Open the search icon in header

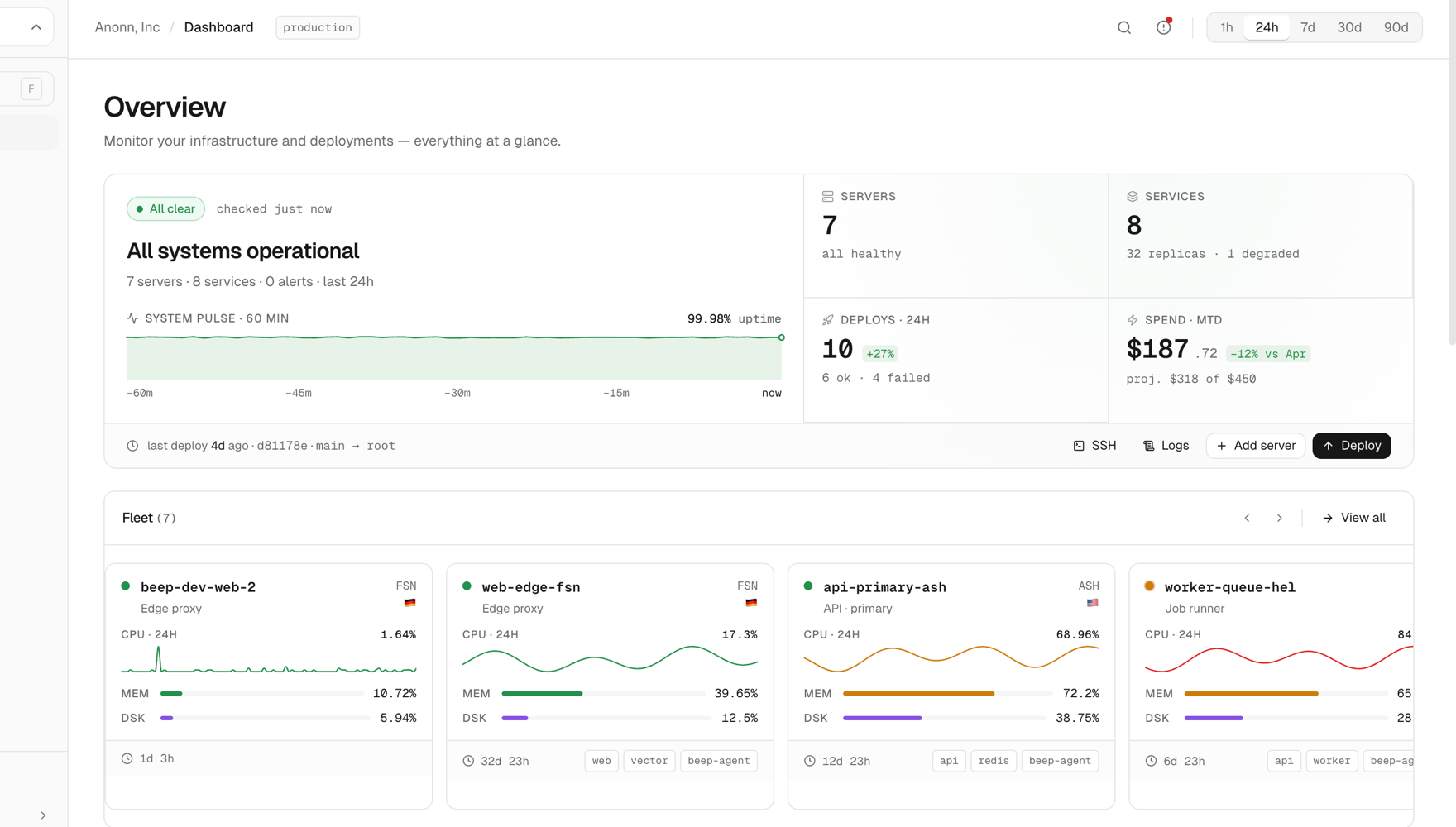click(x=1124, y=27)
